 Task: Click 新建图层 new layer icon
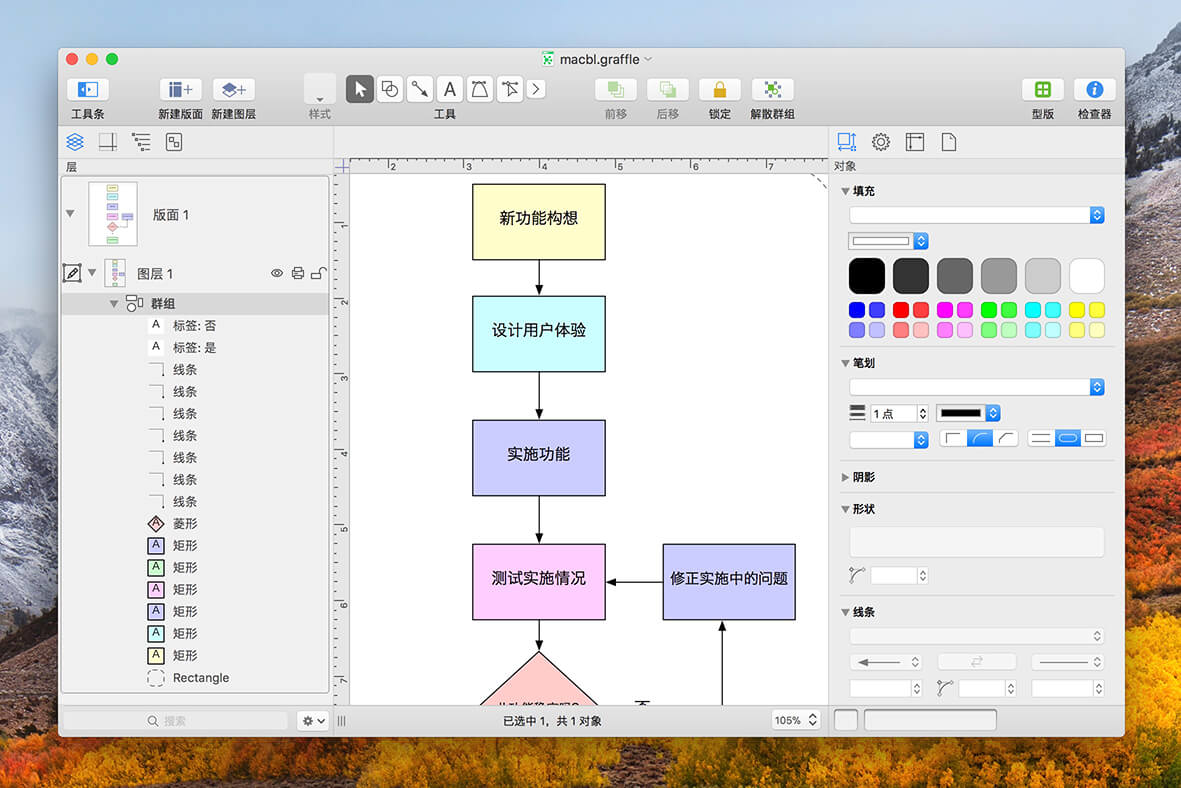click(233, 90)
